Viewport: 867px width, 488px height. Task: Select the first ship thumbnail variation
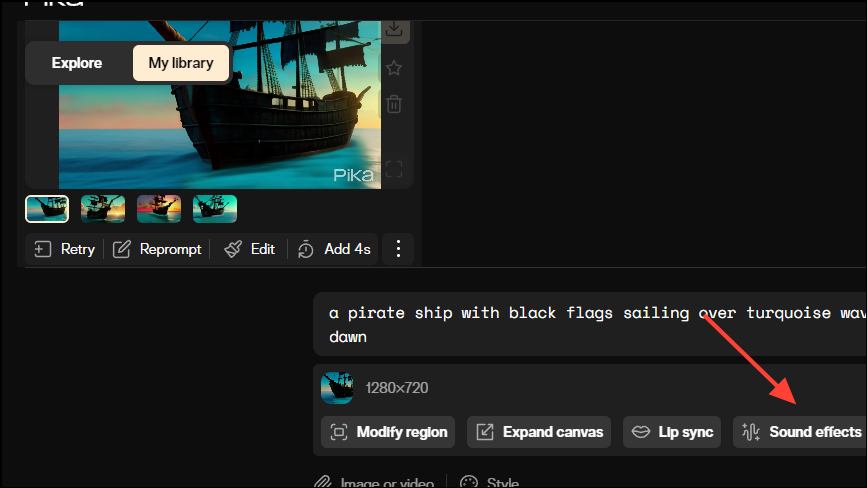coord(47,209)
